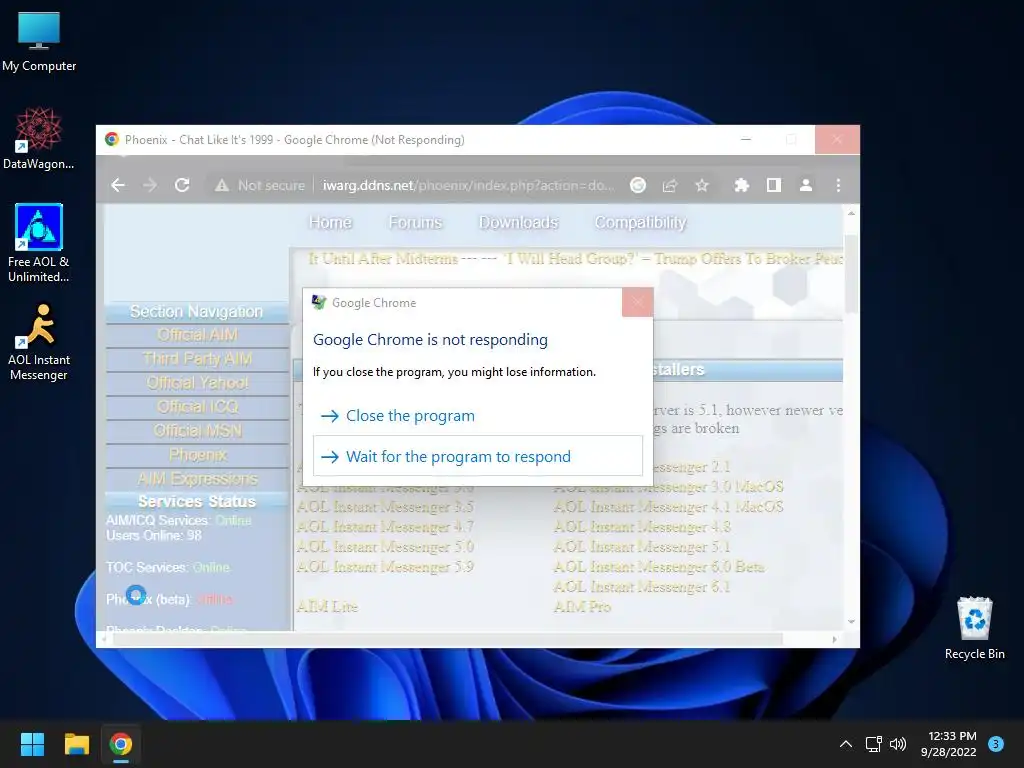This screenshot has width=1024, height=768.
Task: Click Users Online: 98 text
Action: pyautogui.click(x=154, y=536)
